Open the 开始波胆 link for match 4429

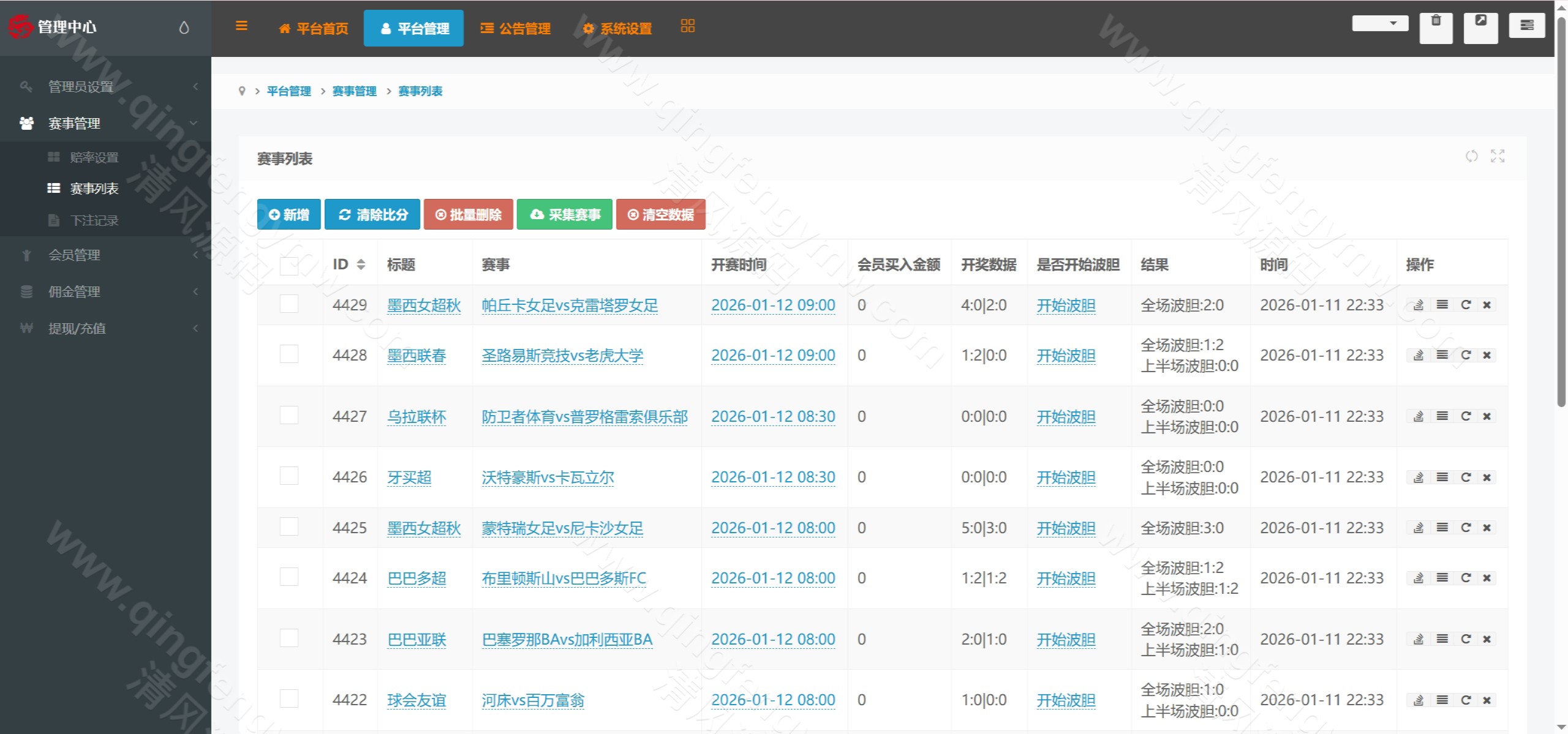tap(1066, 305)
